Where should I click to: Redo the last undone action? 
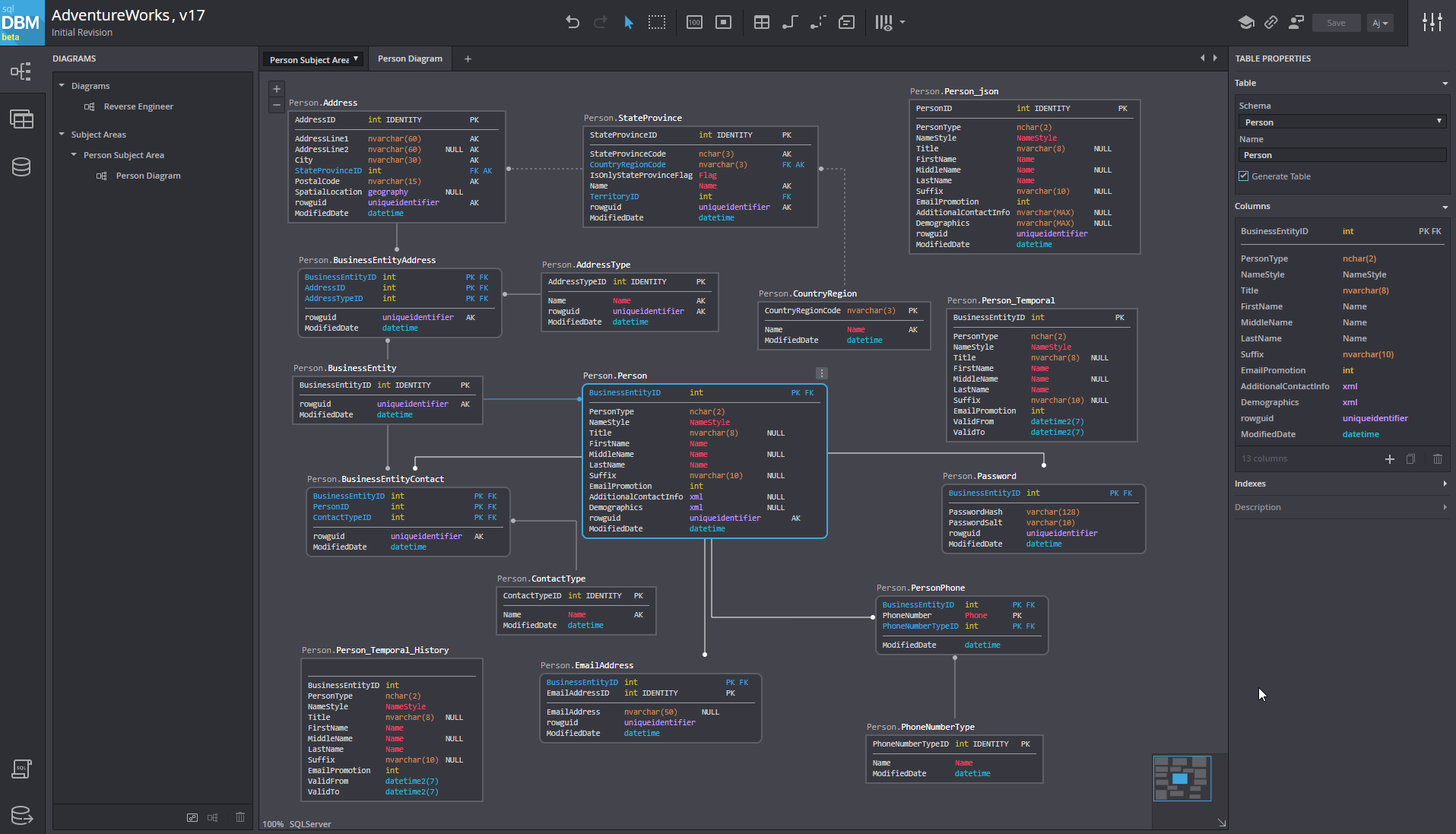pos(601,22)
